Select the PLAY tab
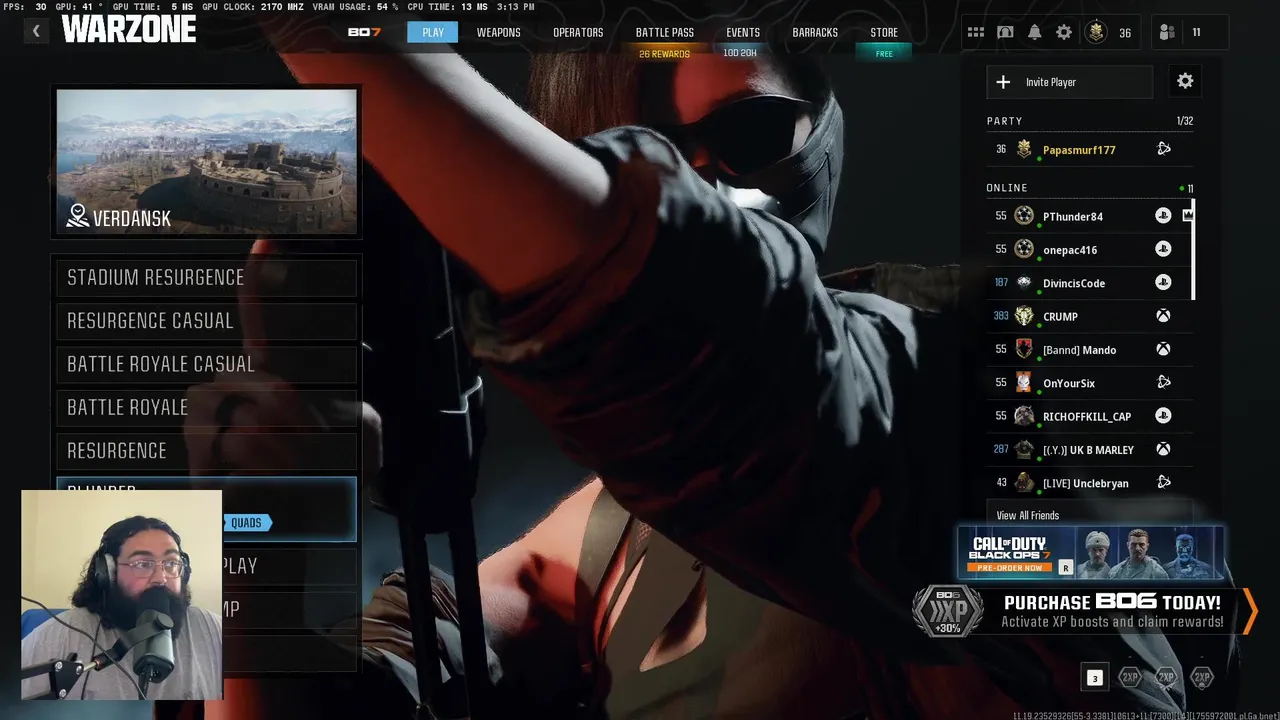This screenshot has width=1280, height=720. click(433, 32)
